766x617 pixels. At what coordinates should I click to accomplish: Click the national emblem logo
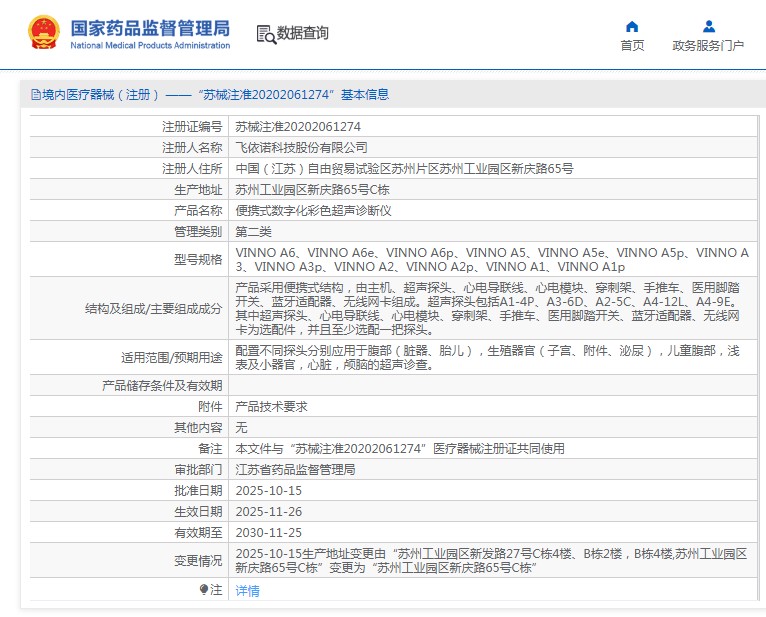(43, 32)
